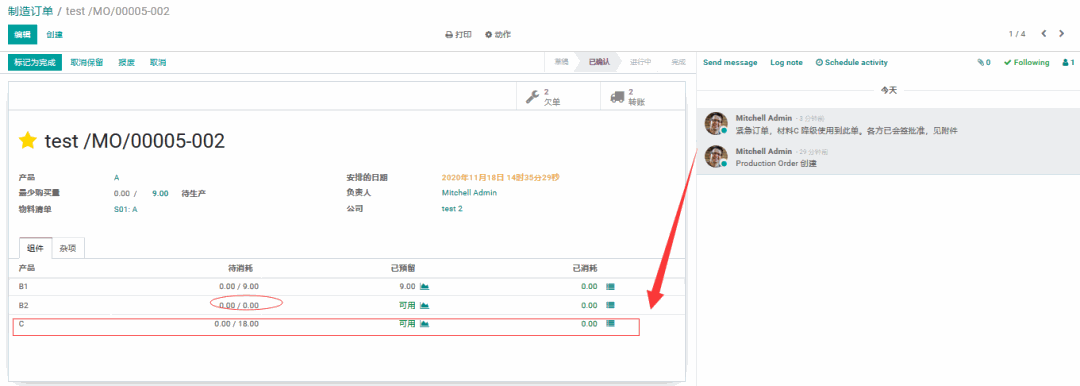Open bill of materials S01: A
The width and height of the screenshot is (1080, 386).
[x=125, y=209]
